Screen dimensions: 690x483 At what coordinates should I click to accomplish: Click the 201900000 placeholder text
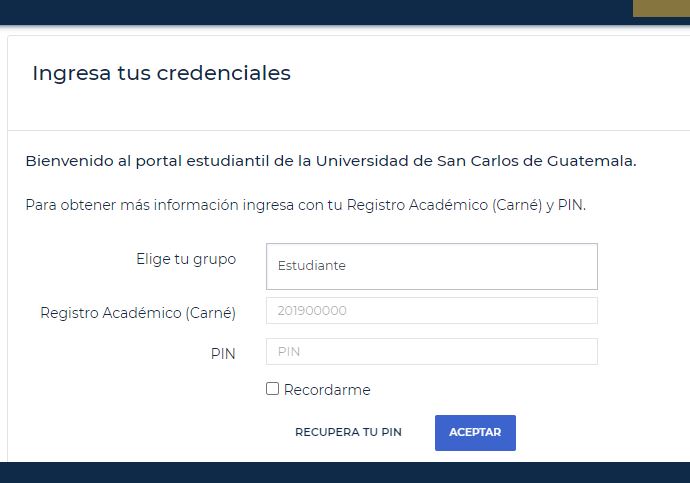(x=312, y=311)
